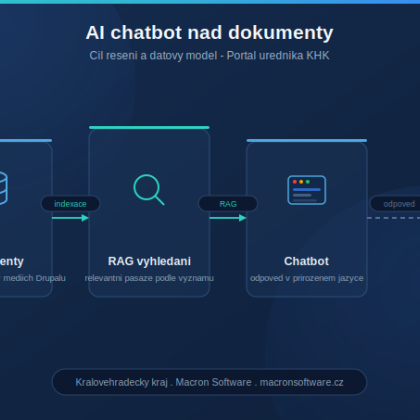Image resolution: width=420 pixels, height=420 pixels.
Task: Click the green arrow under indexace
Action: coord(70,218)
